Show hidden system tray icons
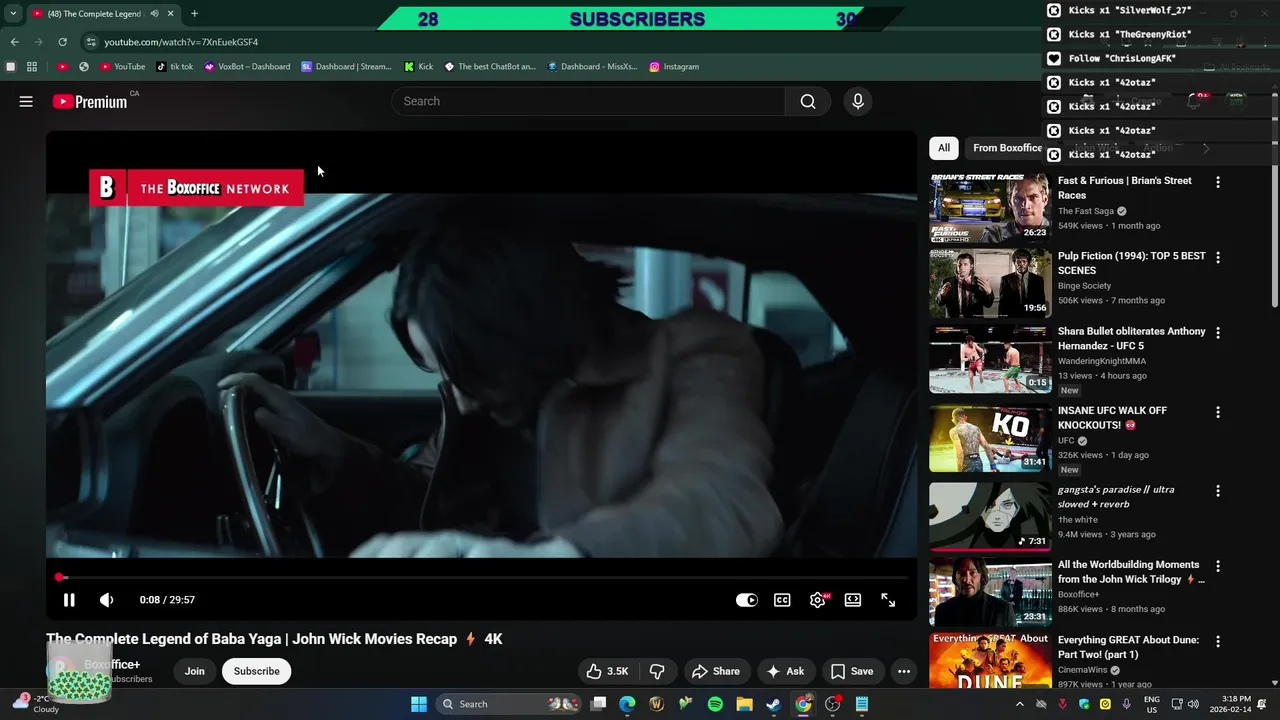Image resolution: width=1280 pixels, height=720 pixels. (1019, 704)
